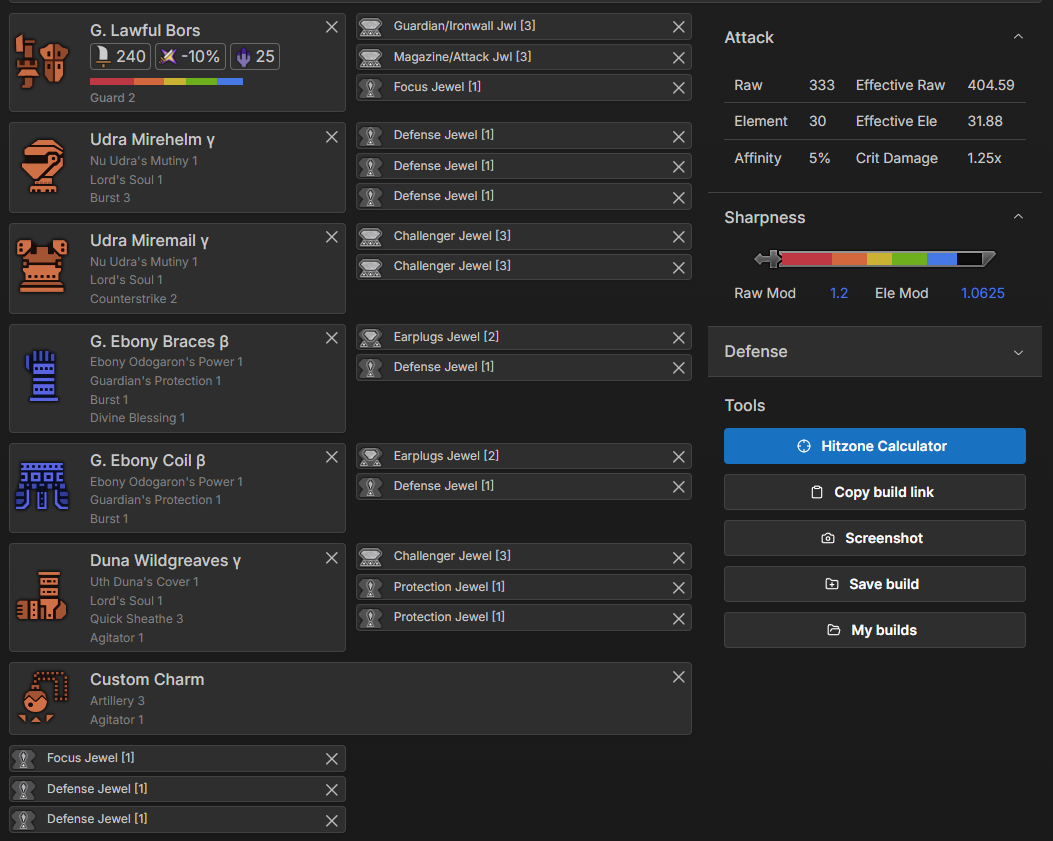
Task: Collapse the Attack section
Action: click(x=1018, y=37)
